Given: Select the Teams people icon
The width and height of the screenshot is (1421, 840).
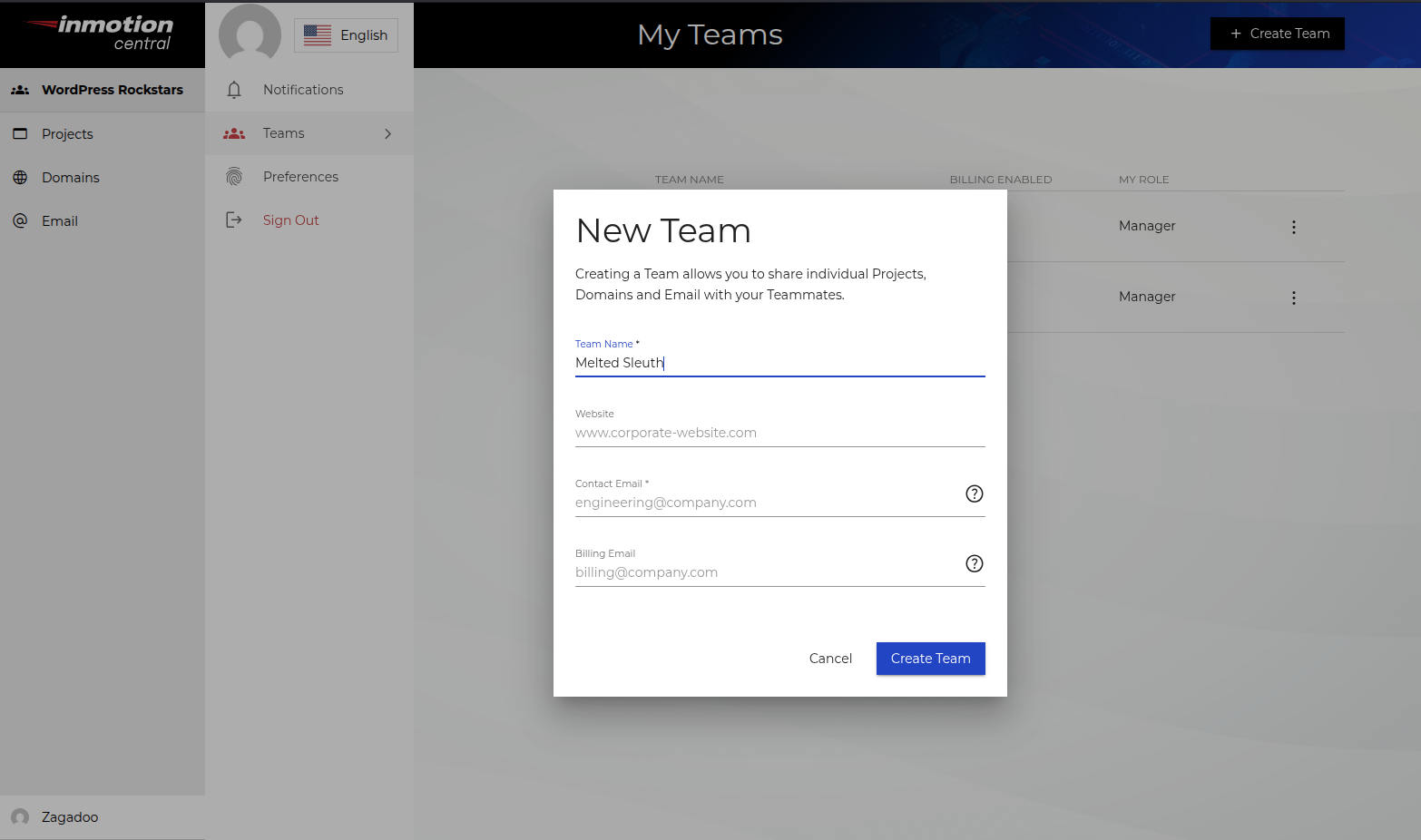Looking at the screenshot, I should point(233,132).
